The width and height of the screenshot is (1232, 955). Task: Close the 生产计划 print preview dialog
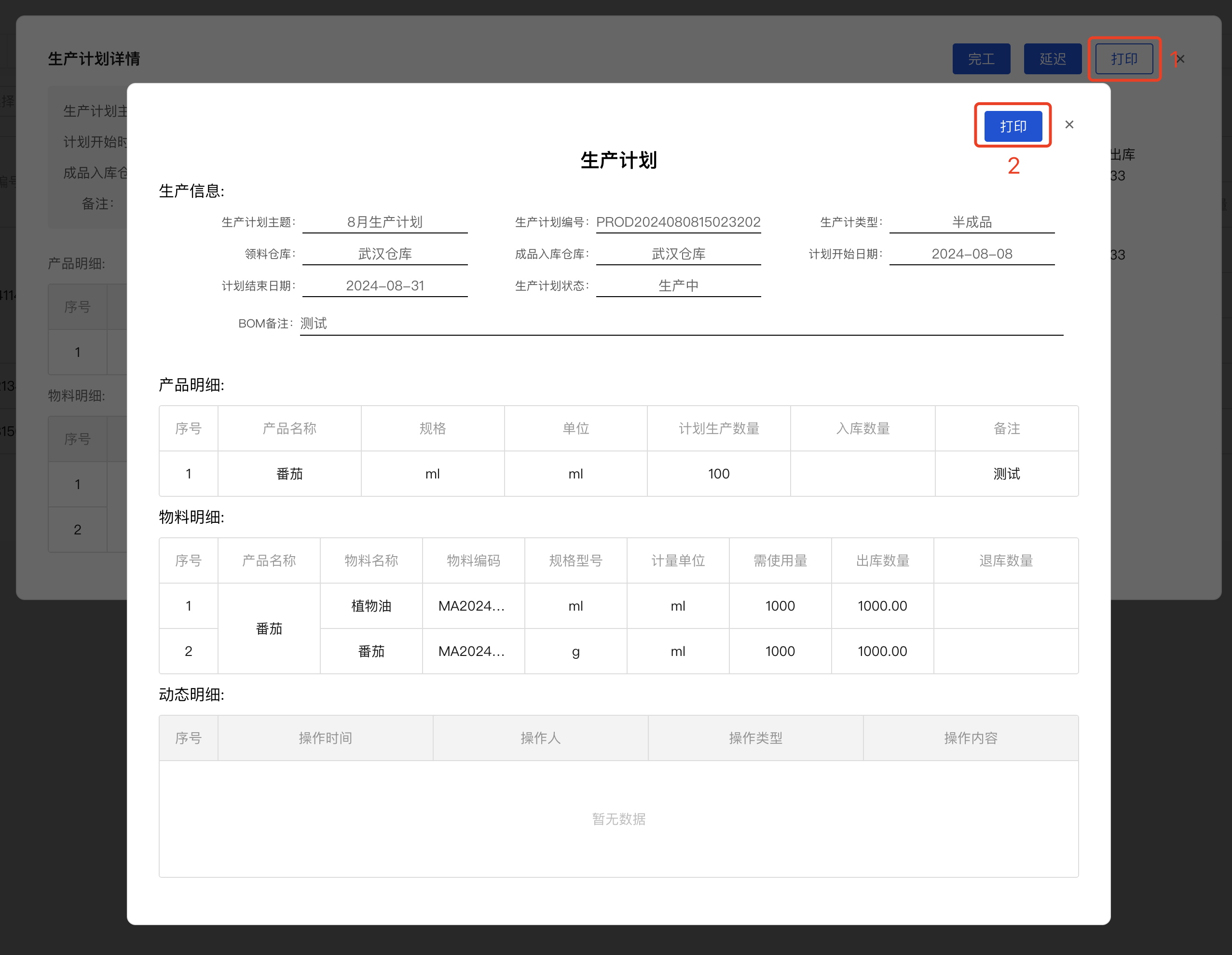[x=1069, y=124]
